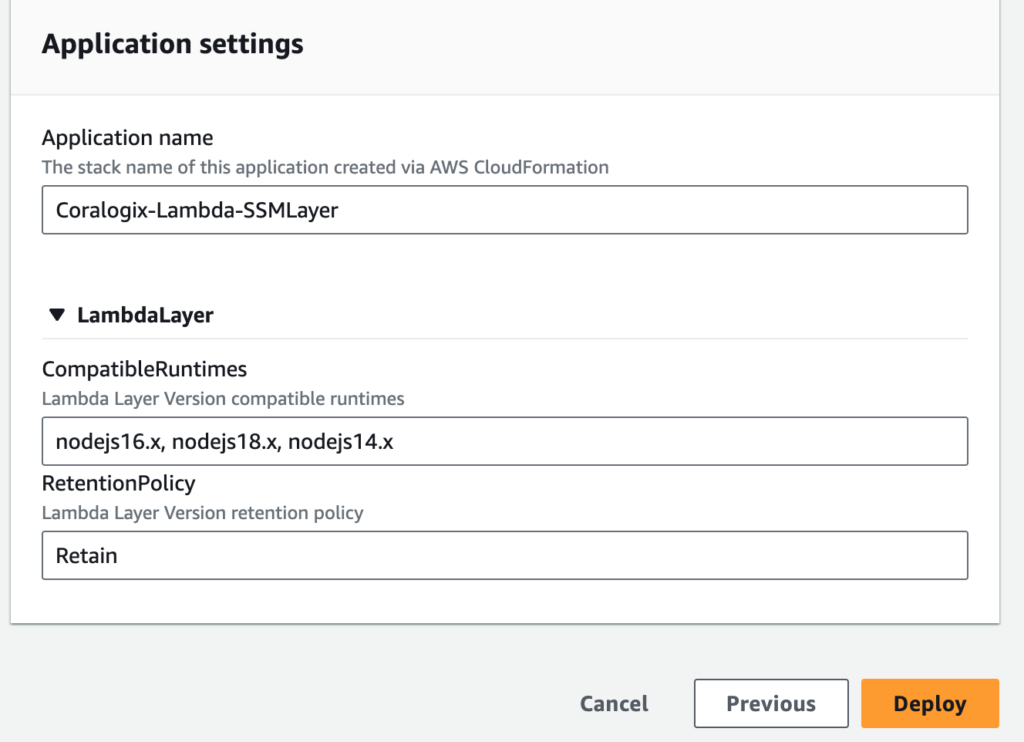Screen dimensions: 1024x742
Task: Click the compatible runtimes description text
Action: point(223,398)
